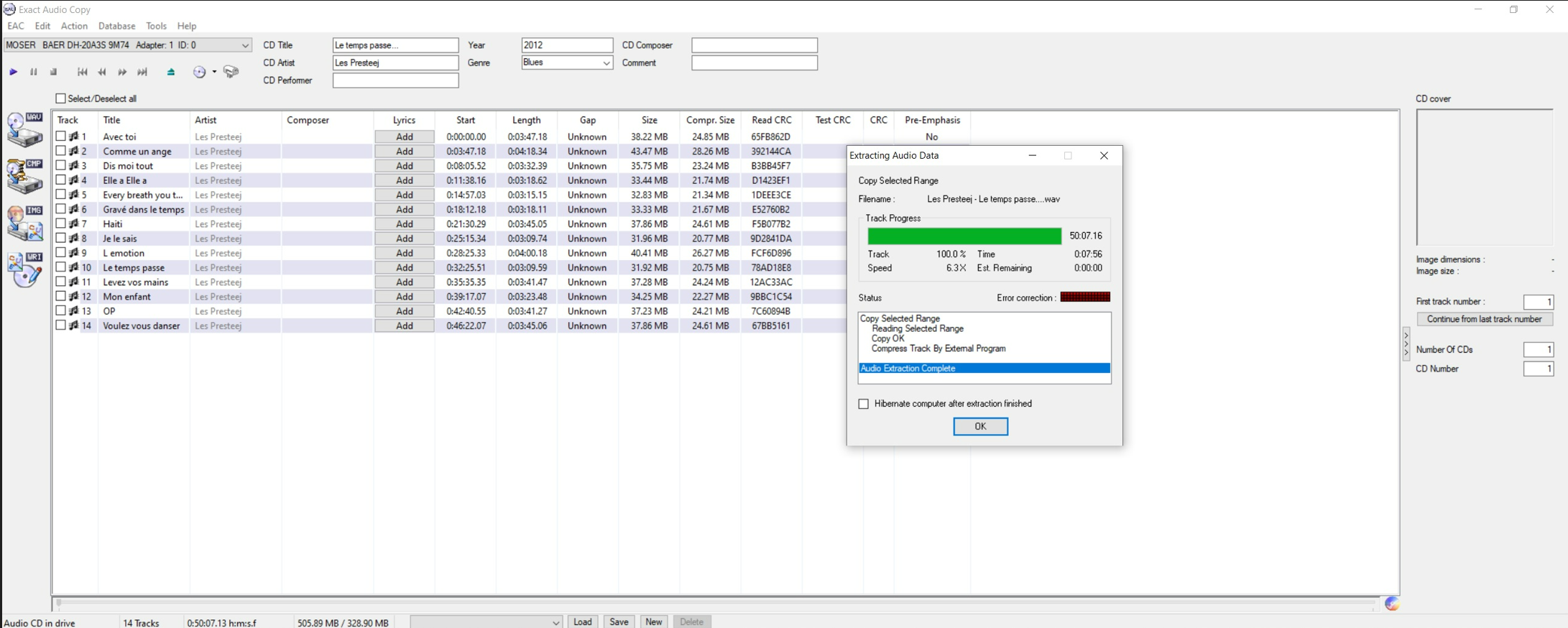Click the CD Artist input field
The image size is (1568, 628).
pyautogui.click(x=395, y=63)
